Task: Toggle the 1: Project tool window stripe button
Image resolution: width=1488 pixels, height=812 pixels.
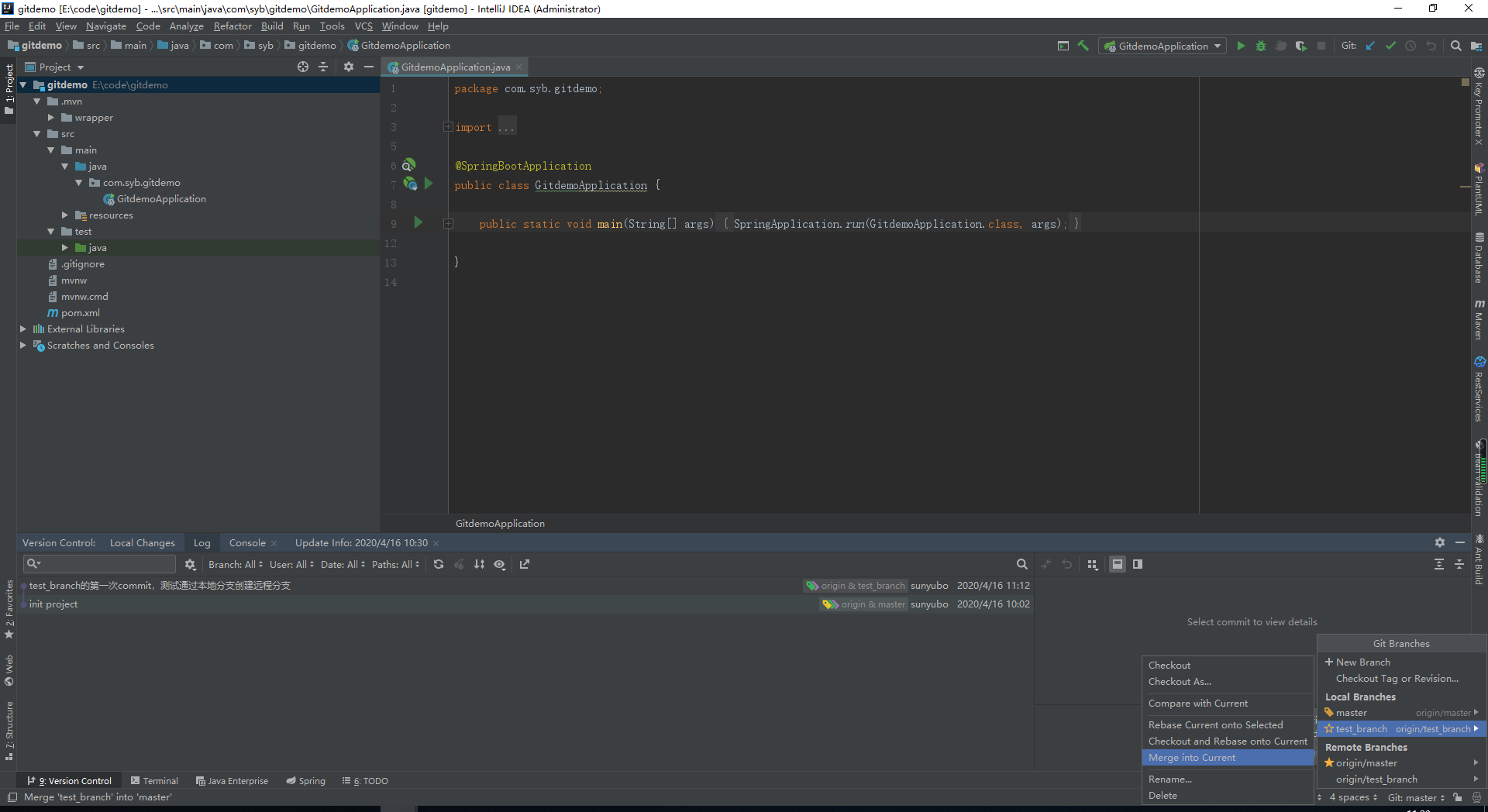Action: (9, 89)
